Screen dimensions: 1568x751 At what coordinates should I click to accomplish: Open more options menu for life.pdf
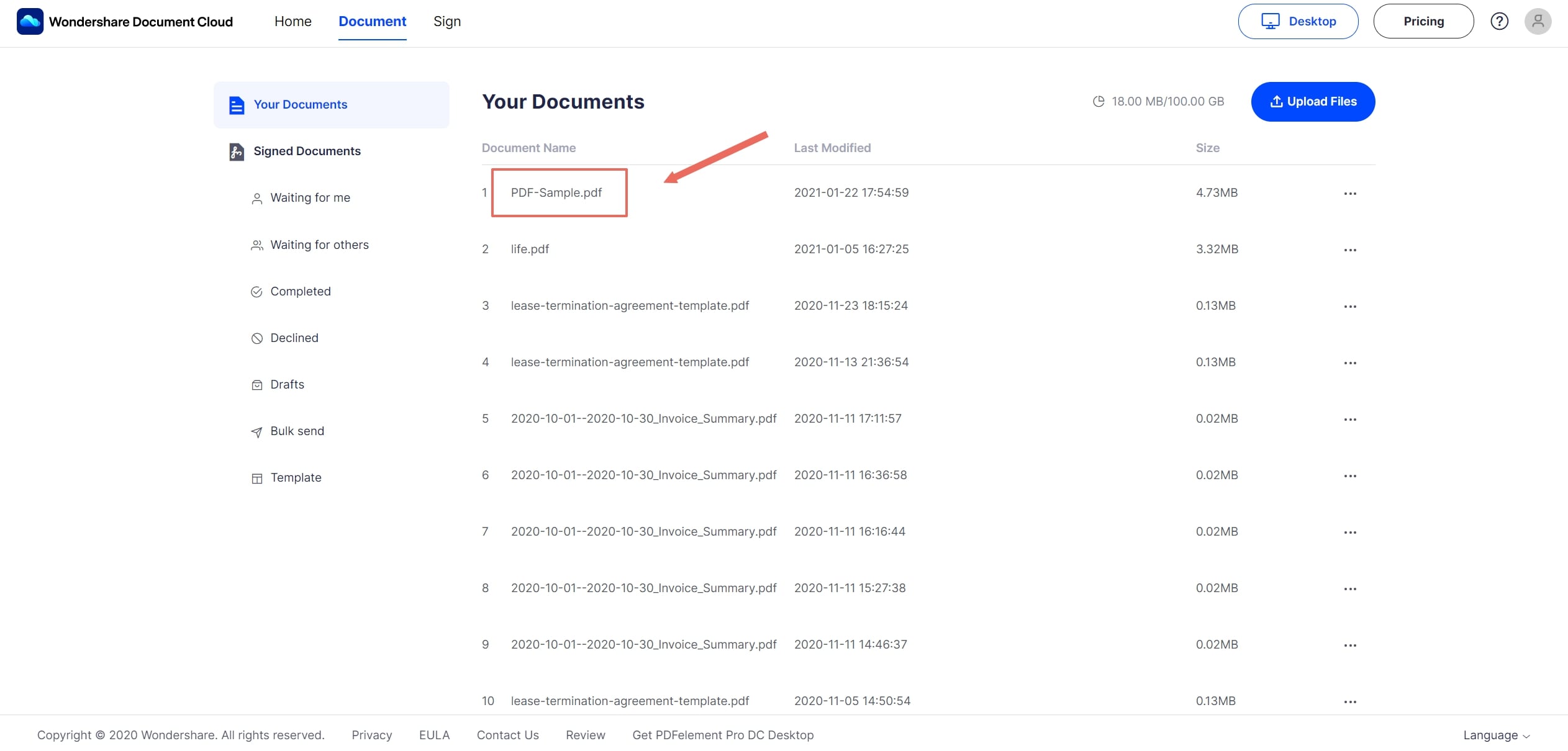(x=1349, y=250)
